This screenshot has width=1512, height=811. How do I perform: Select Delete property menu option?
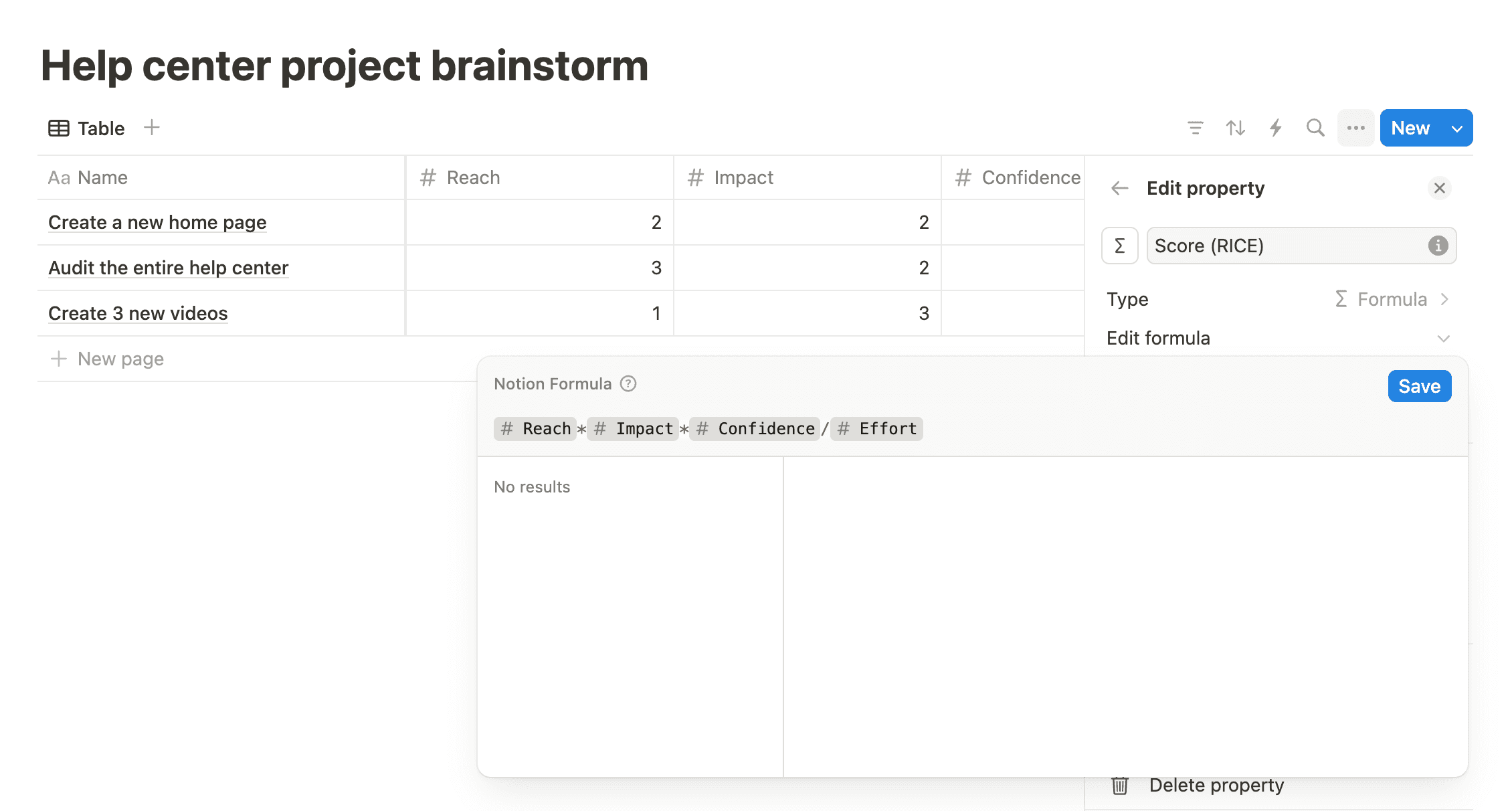click(1216, 785)
